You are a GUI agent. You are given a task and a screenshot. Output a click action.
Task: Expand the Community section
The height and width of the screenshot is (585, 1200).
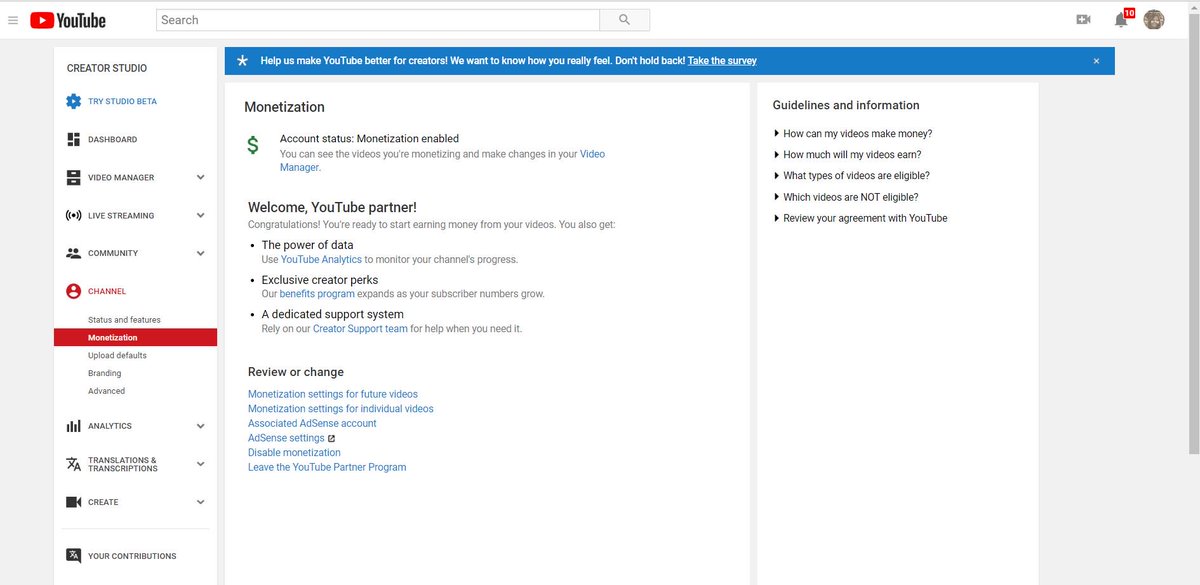pos(200,253)
